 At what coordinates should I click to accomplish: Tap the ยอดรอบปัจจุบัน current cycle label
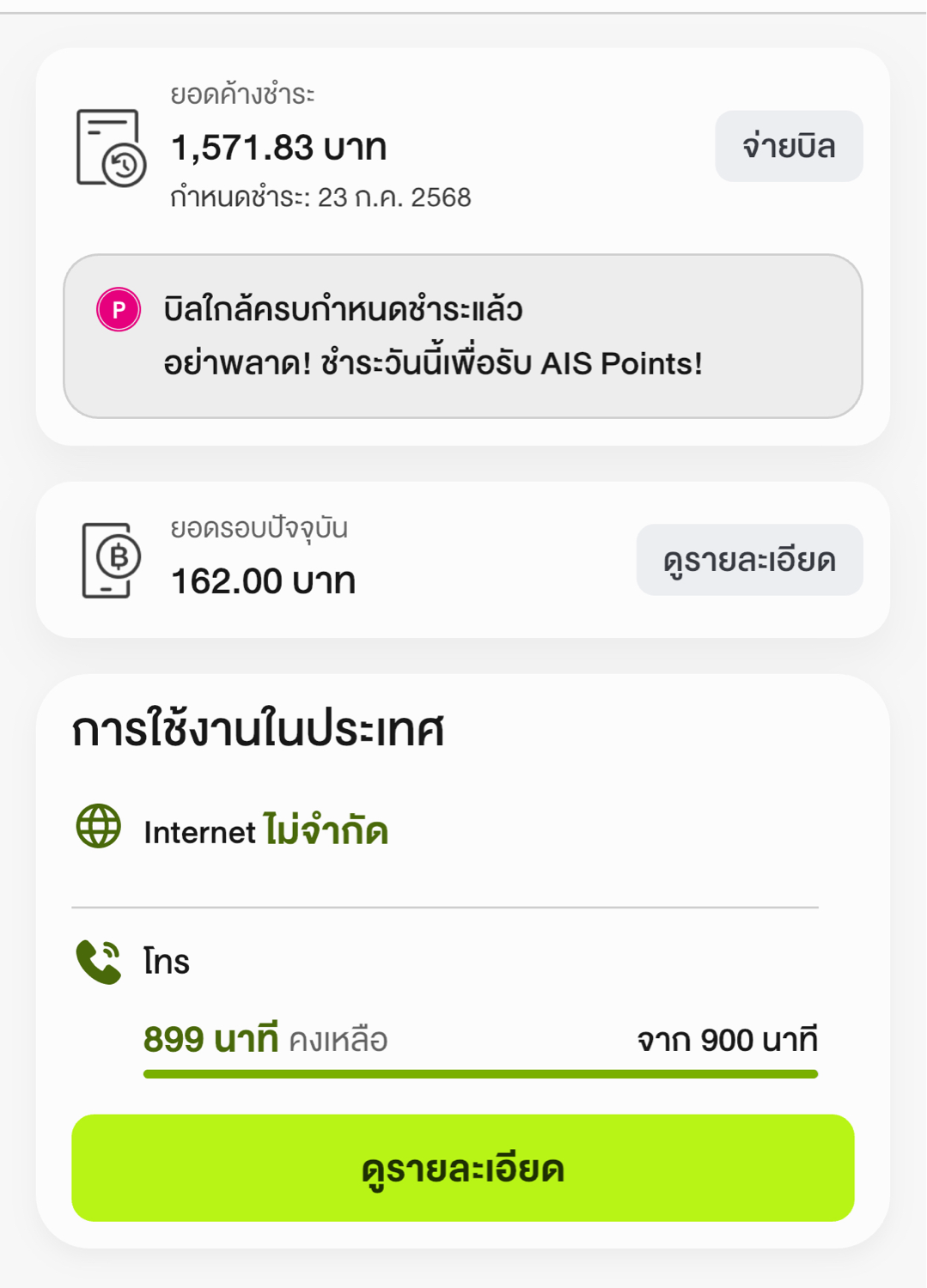pos(259,527)
